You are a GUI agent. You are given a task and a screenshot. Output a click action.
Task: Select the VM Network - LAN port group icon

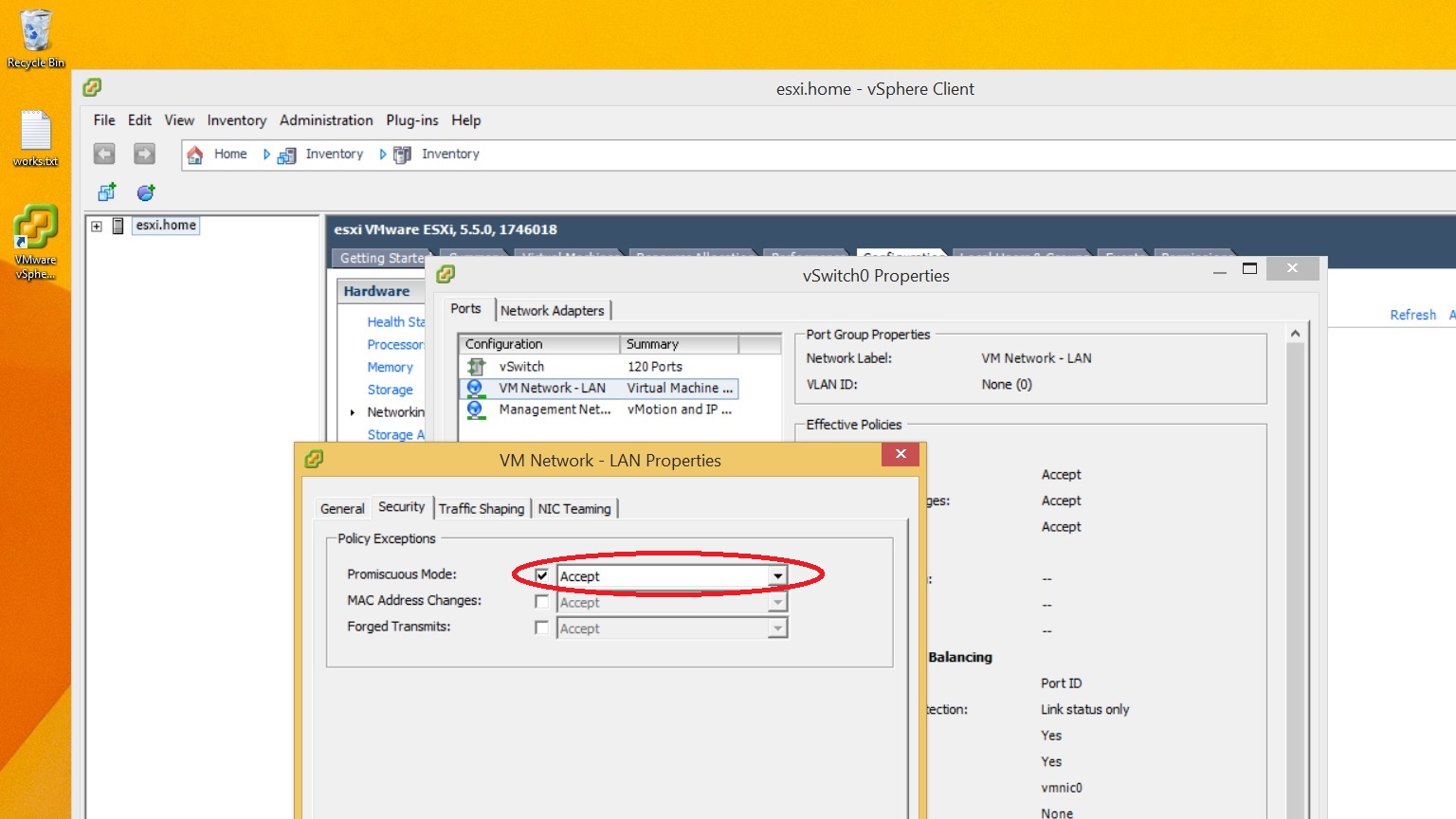coord(476,389)
